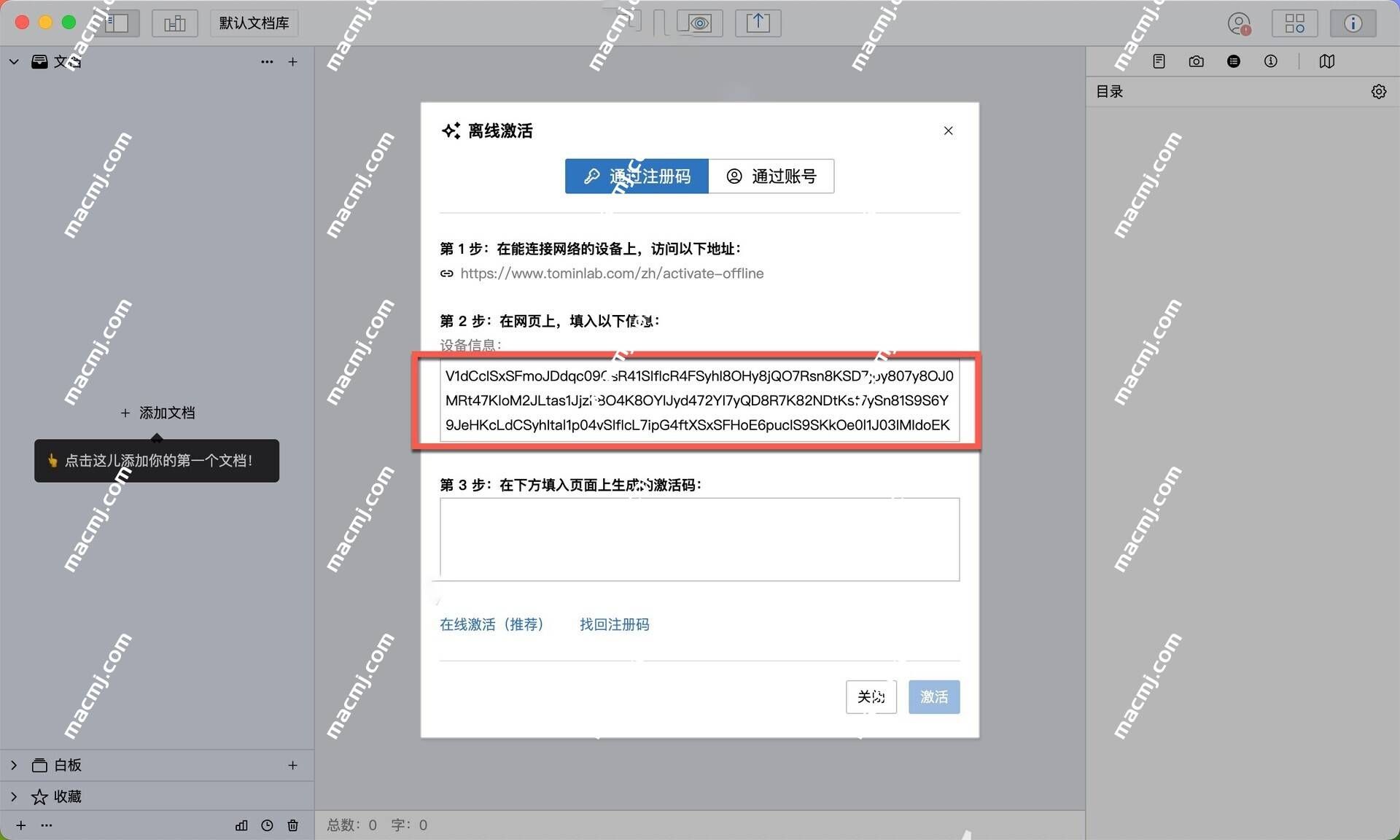This screenshot has width=1400, height=840.
Task: Open the trash bin icon
Action: pos(292,825)
